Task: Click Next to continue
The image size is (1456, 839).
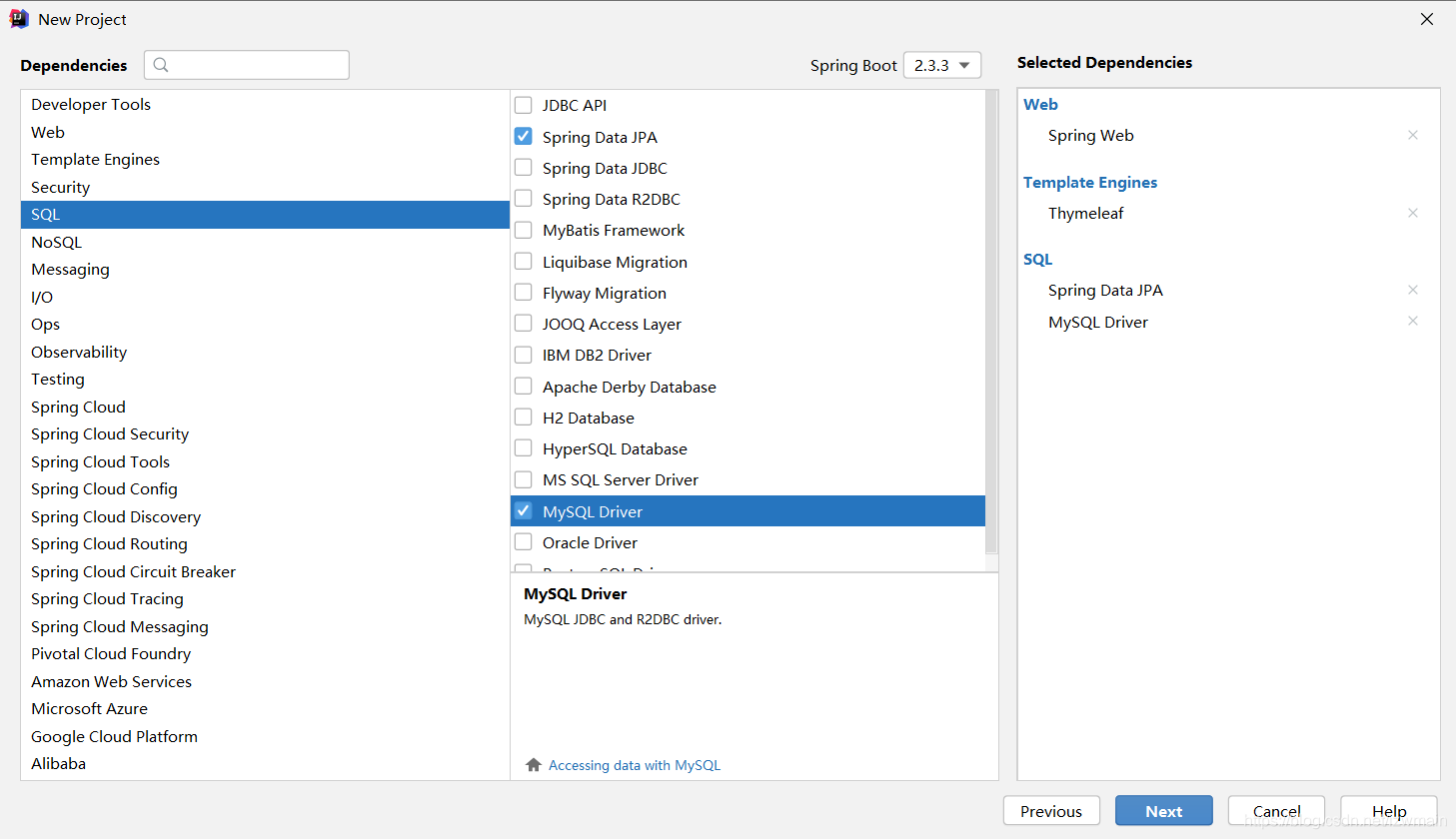Action: click(x=1164, y=811)
